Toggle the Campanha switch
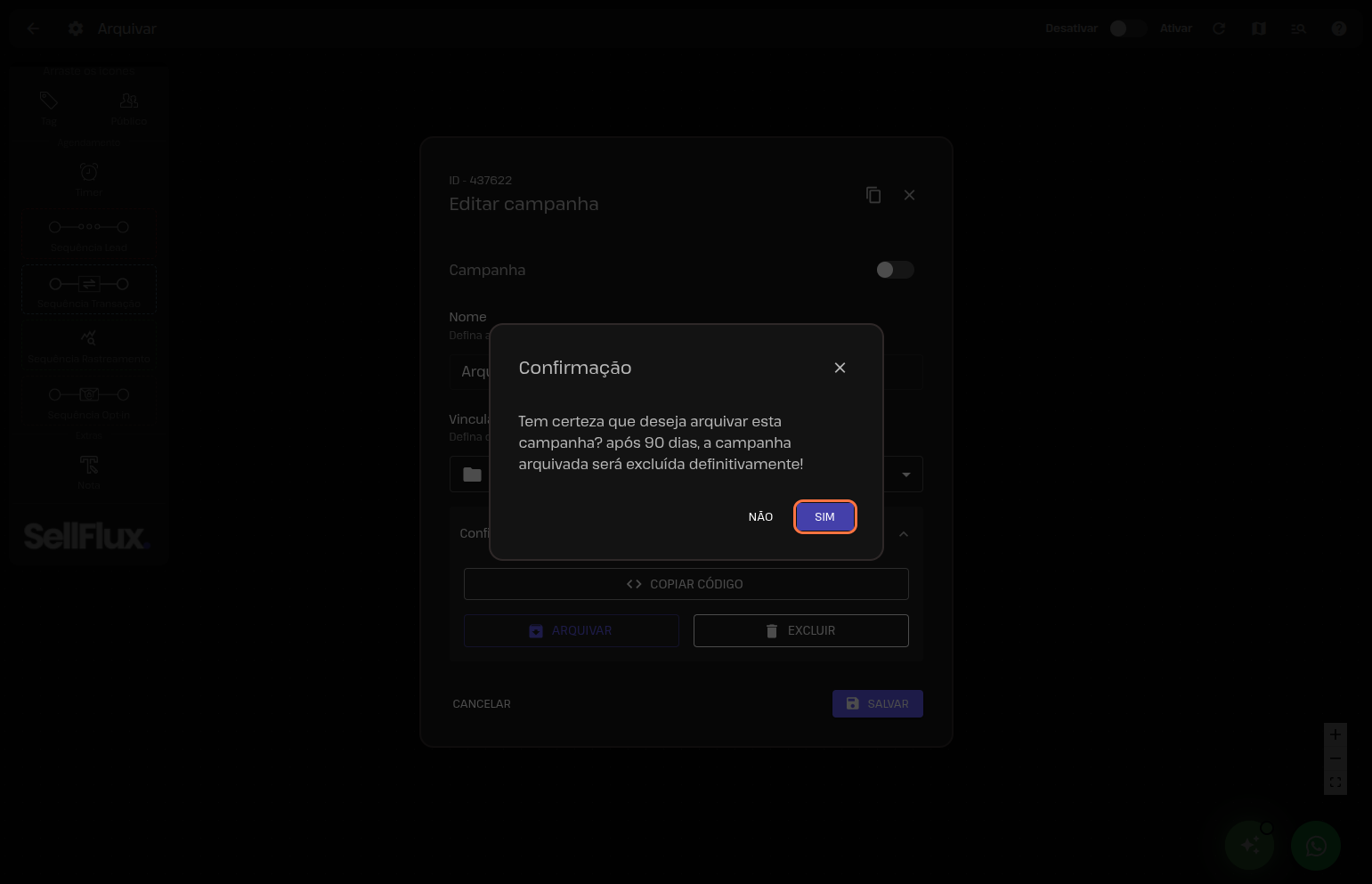Viewport: 1372px width, 884px height. [x=895, y=270]
